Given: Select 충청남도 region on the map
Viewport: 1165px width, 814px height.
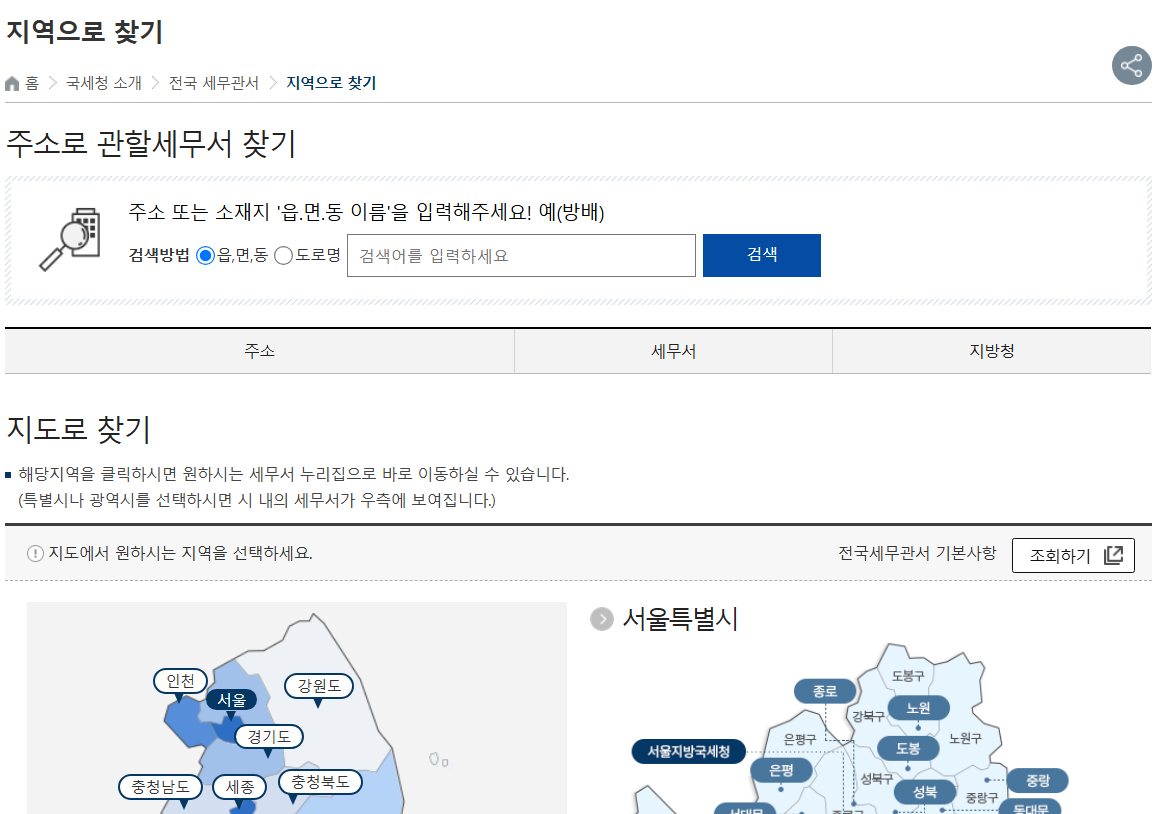Looking at the screenshot, I should coord(160,787).
